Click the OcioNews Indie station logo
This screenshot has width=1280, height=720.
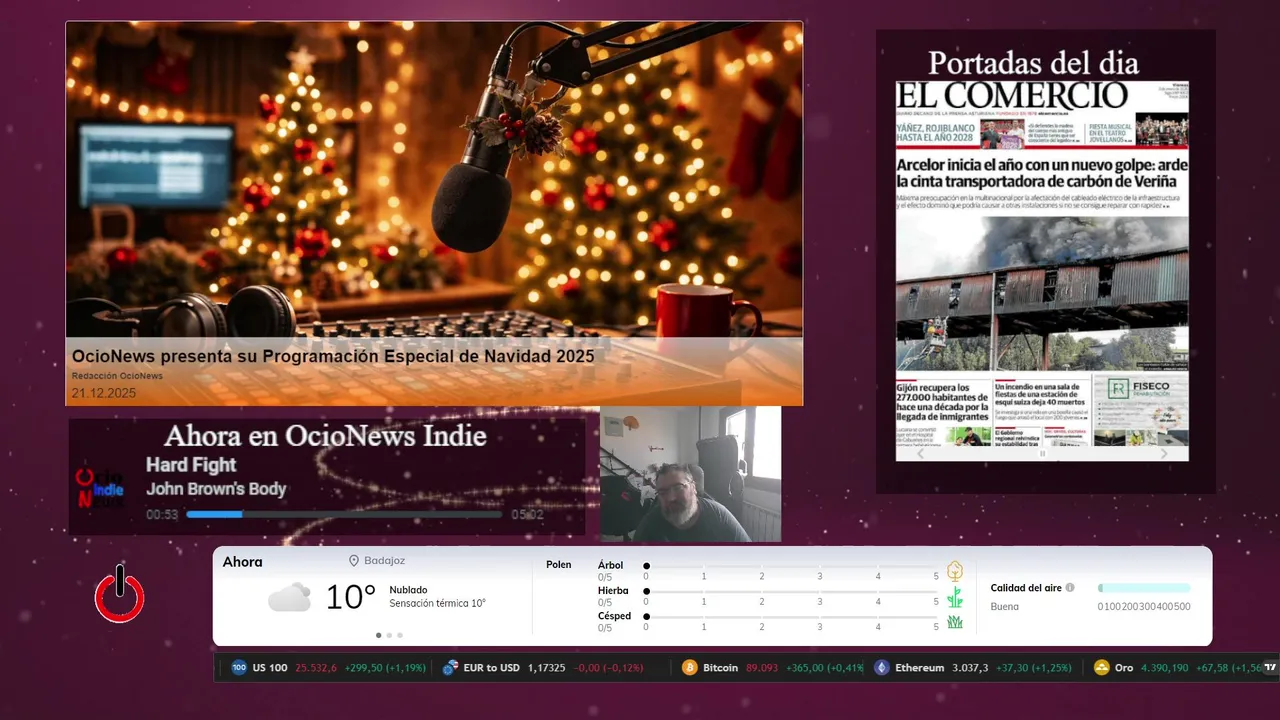coord(100,488)
